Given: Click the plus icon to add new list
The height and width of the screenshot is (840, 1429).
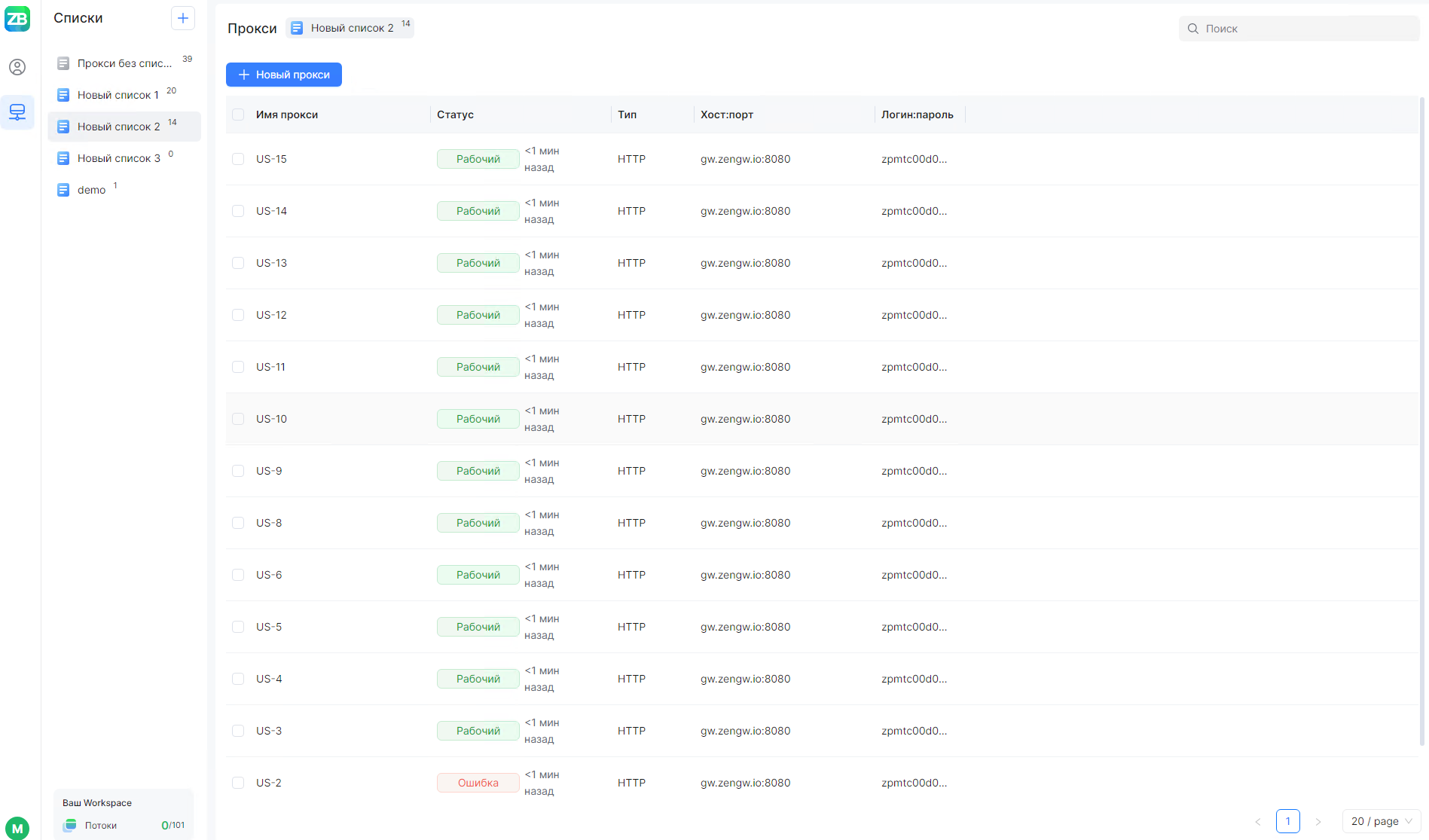Looking at the screenshot, I should (183, 17).
